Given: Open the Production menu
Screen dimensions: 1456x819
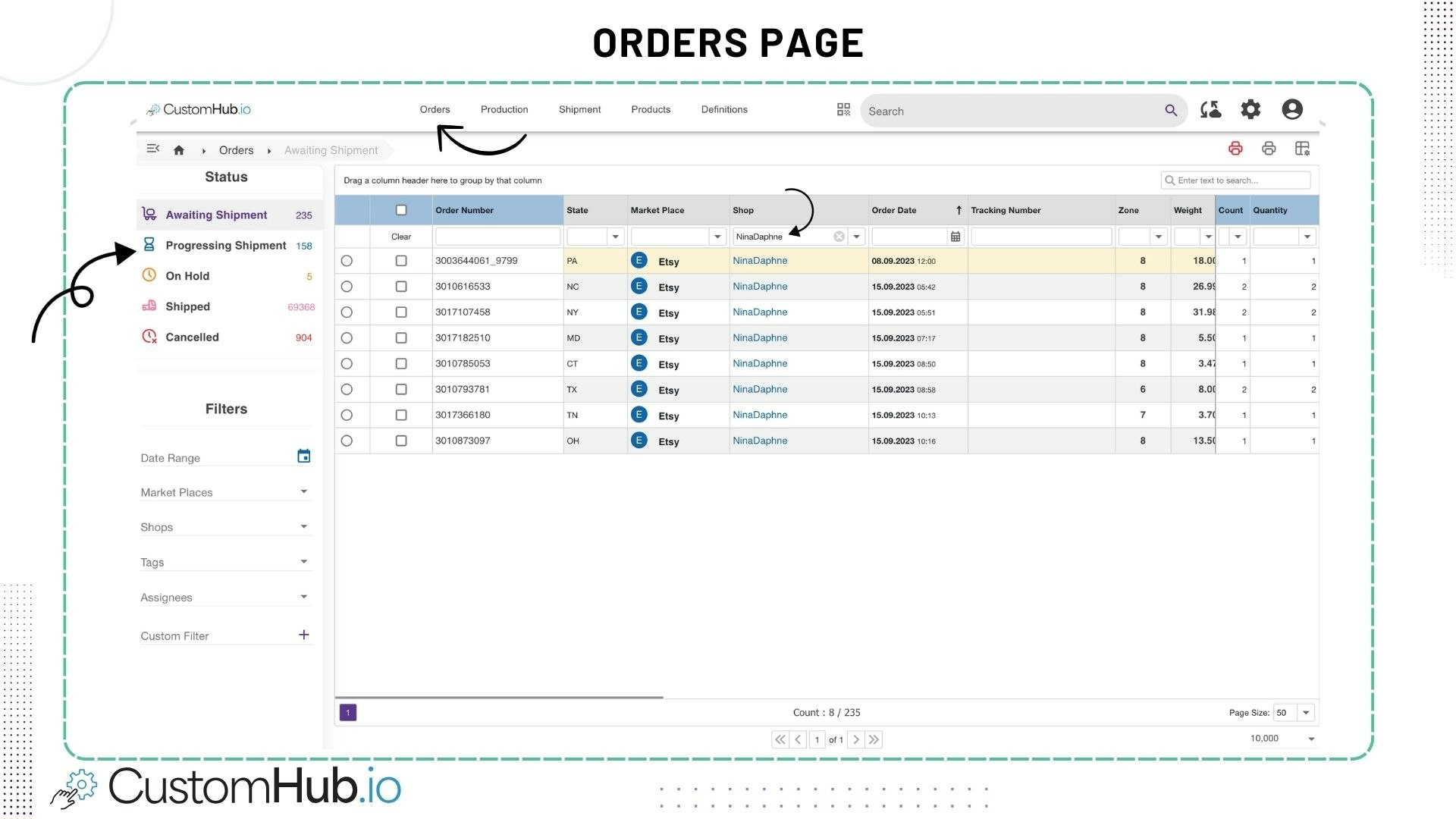Looking at the screenshot, I should point(504,109).
